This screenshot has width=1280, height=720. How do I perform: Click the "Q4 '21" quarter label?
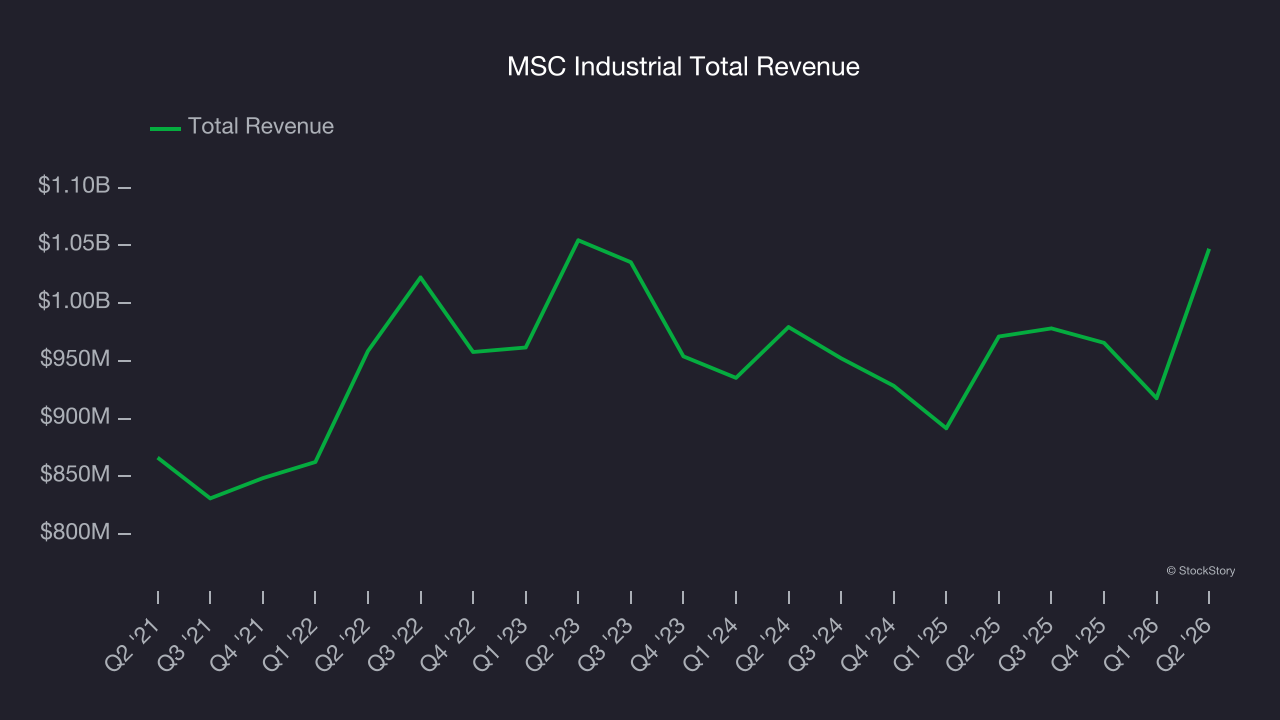(238, 643)
